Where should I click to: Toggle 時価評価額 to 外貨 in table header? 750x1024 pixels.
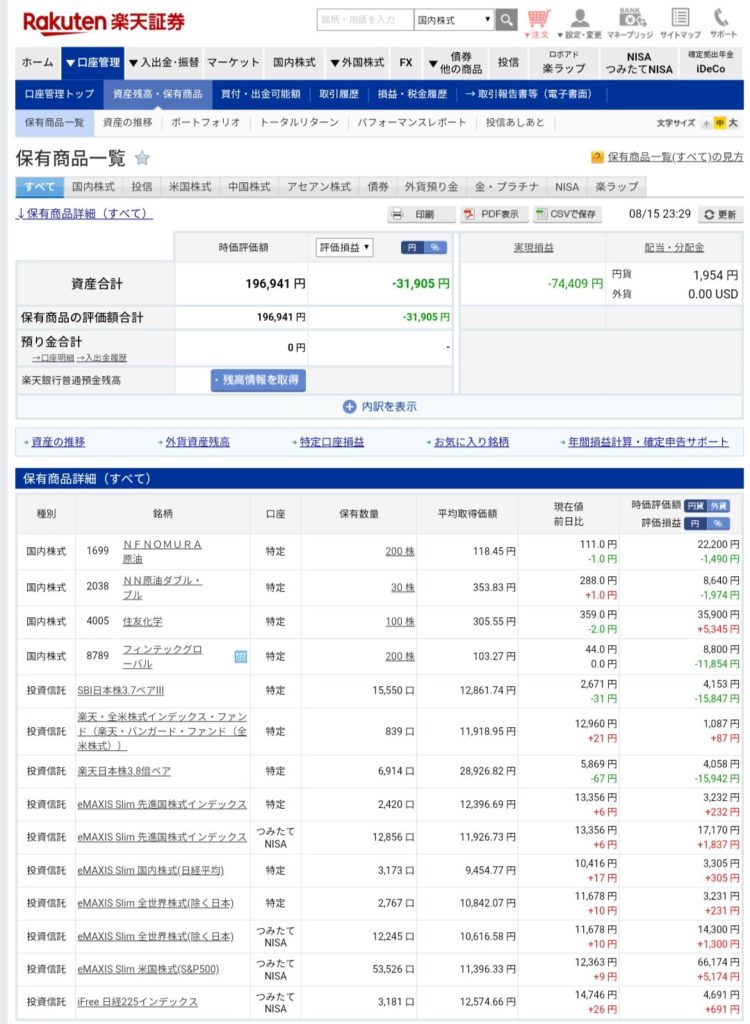click(719, 505)
